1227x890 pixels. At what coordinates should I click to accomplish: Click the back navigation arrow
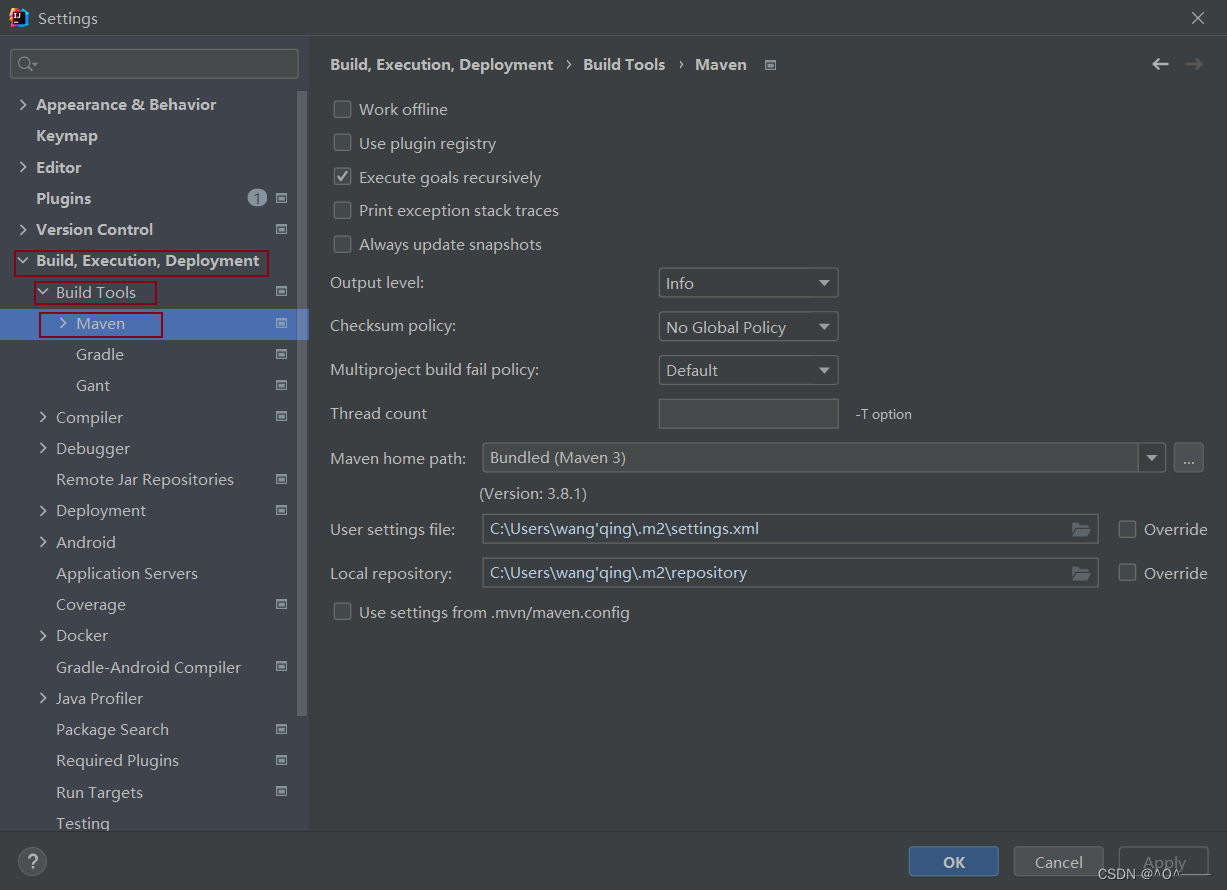click(1160, 64)
